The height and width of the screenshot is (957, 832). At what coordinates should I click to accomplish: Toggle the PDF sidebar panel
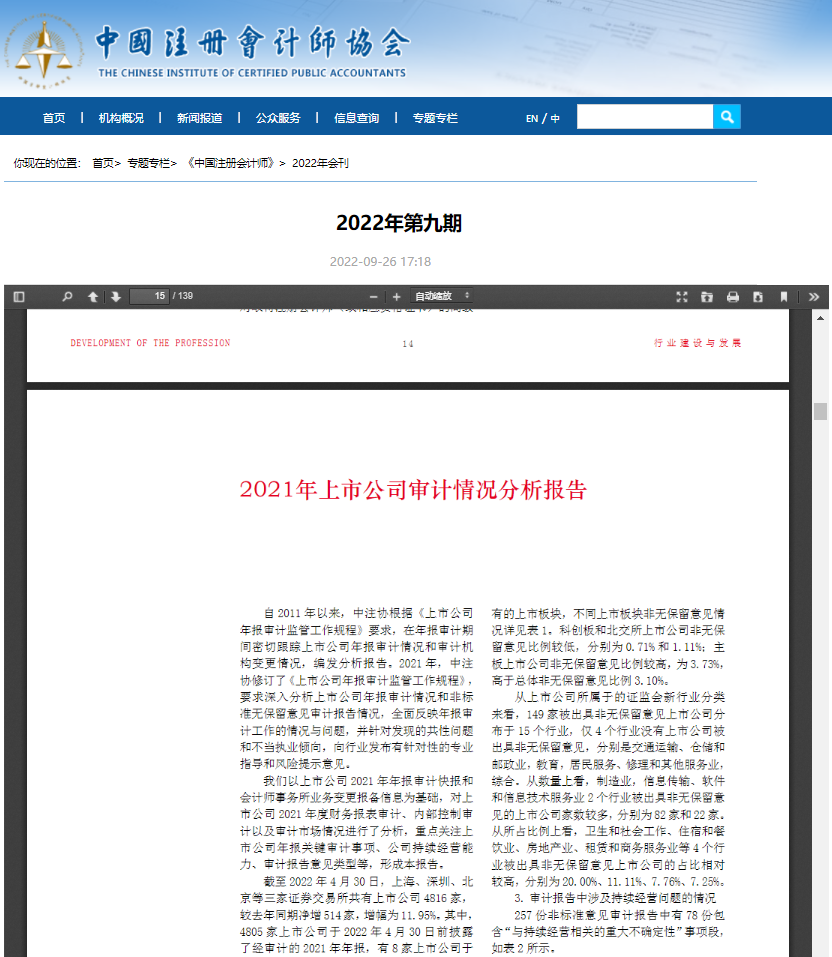tap(18, 296)
